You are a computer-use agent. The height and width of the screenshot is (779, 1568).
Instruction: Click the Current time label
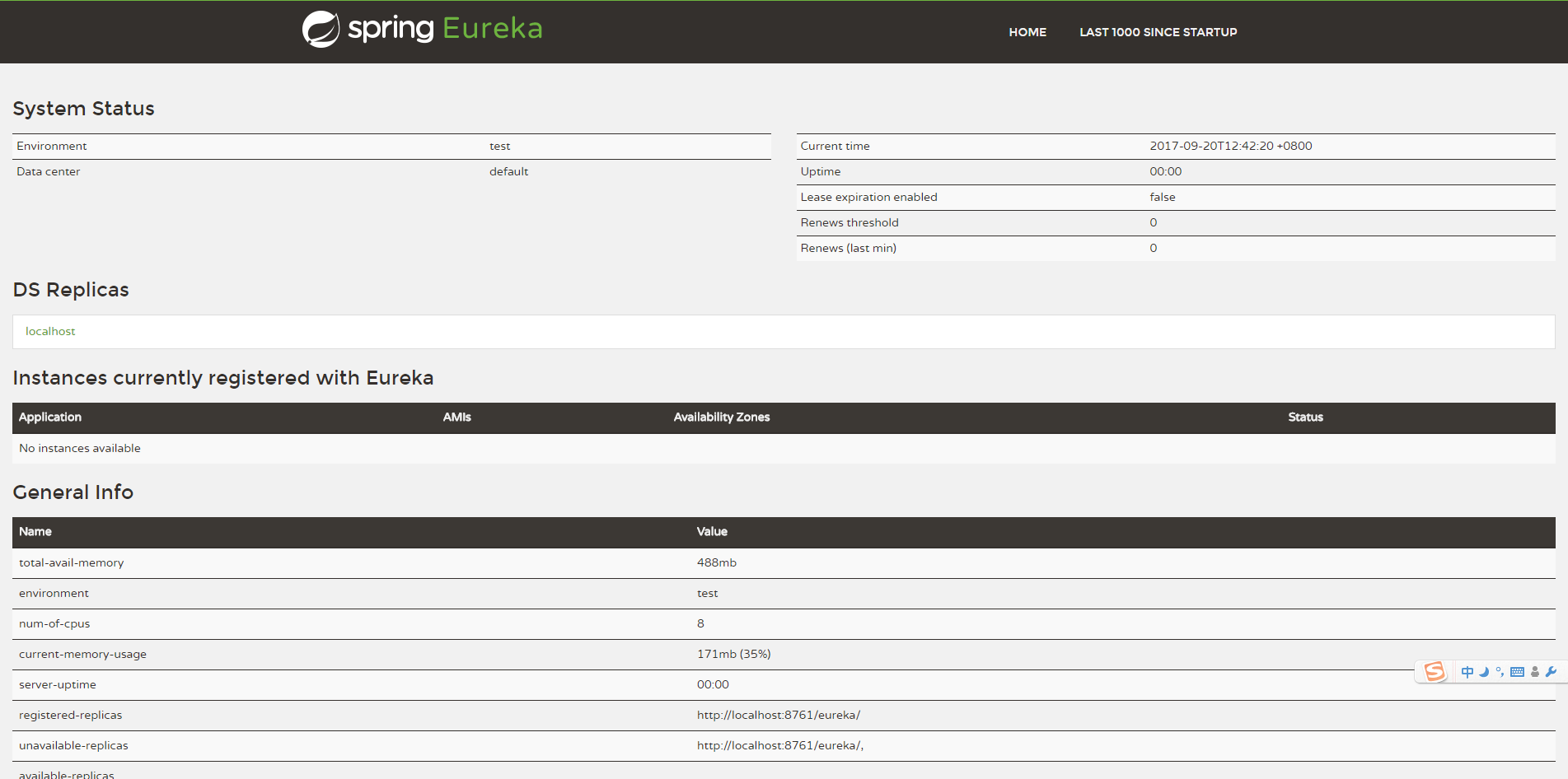pos(835,146)
